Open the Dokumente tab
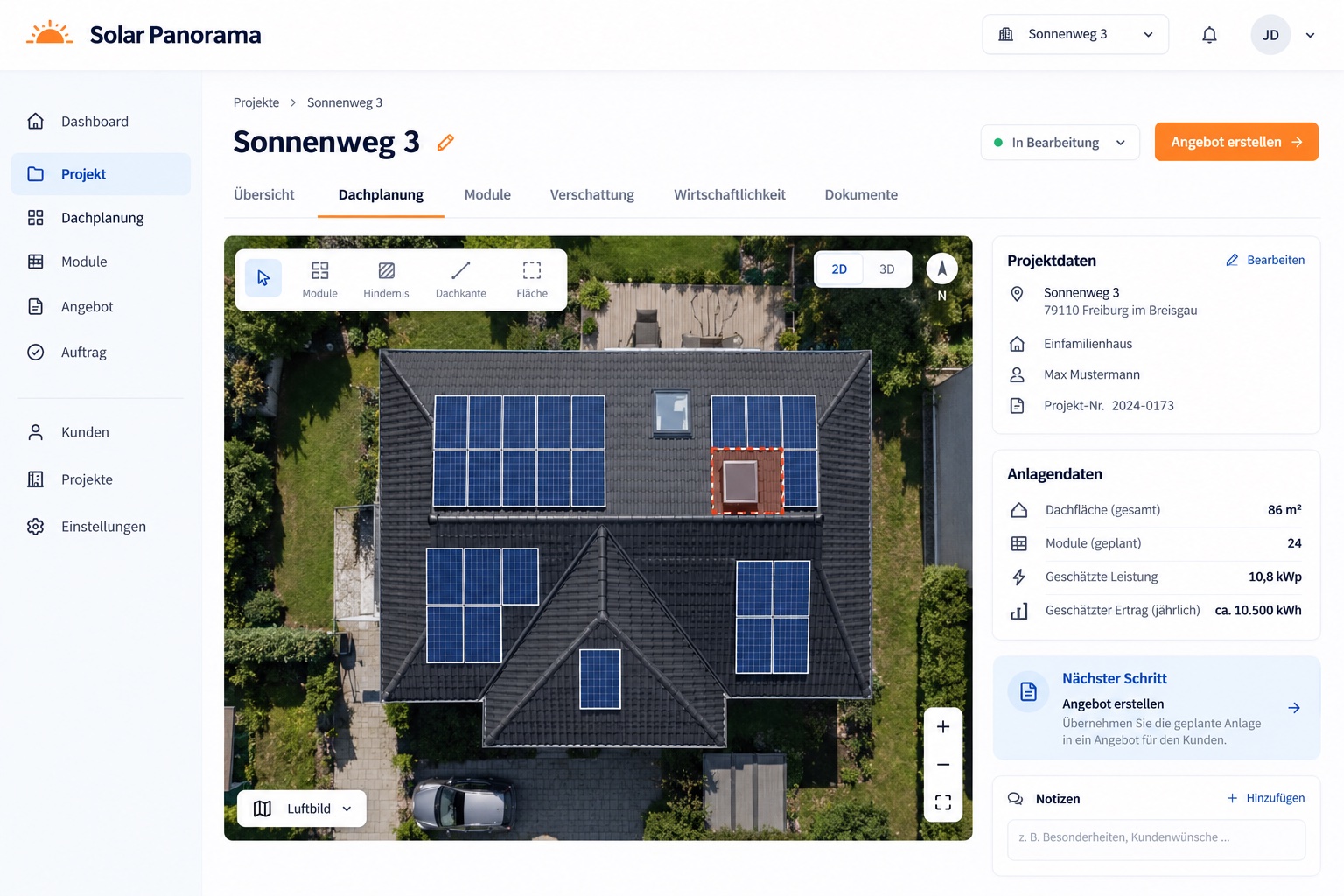The height and width of the screenshot is (896, 1344). (861, 194)
